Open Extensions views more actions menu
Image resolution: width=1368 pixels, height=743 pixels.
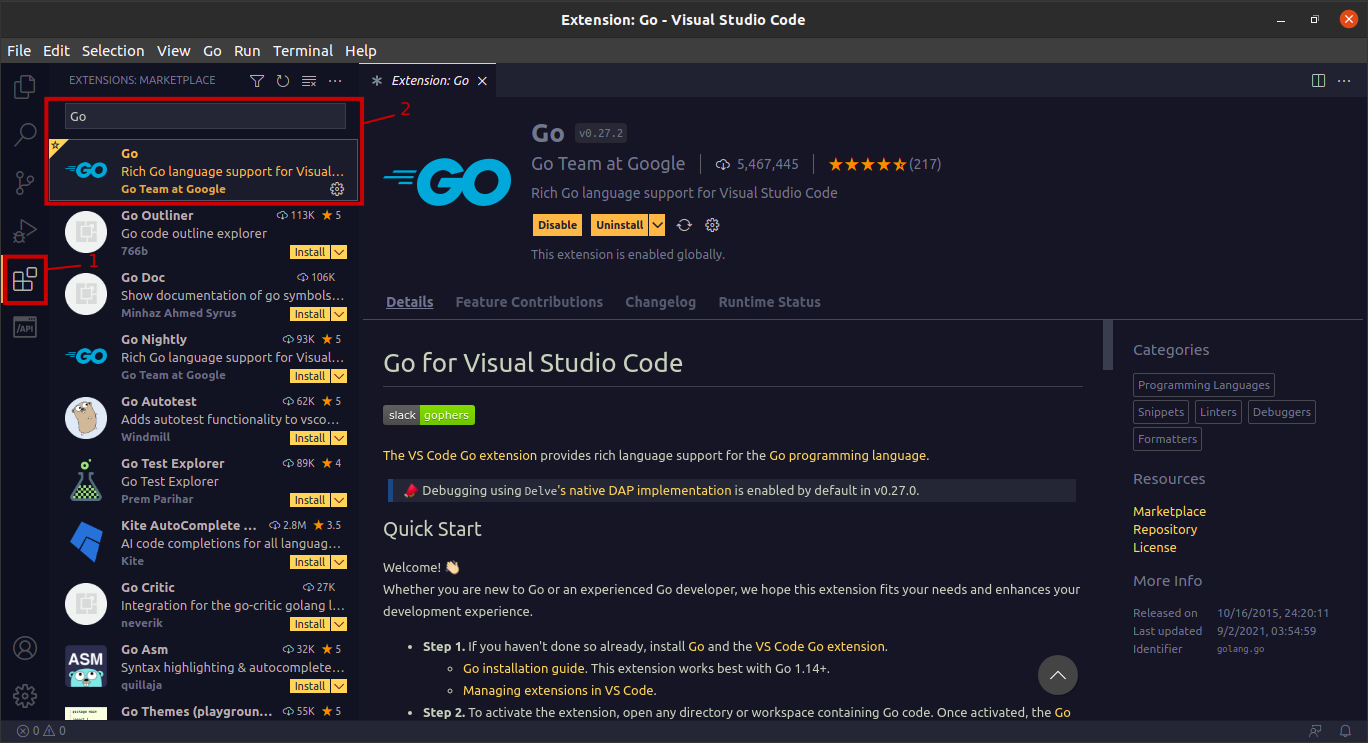[335, 80]
